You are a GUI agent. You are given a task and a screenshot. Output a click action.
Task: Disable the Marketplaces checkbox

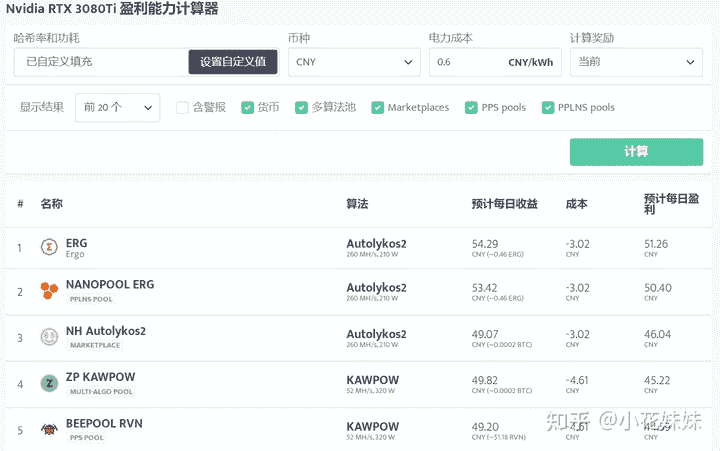(x=377, y=107)
